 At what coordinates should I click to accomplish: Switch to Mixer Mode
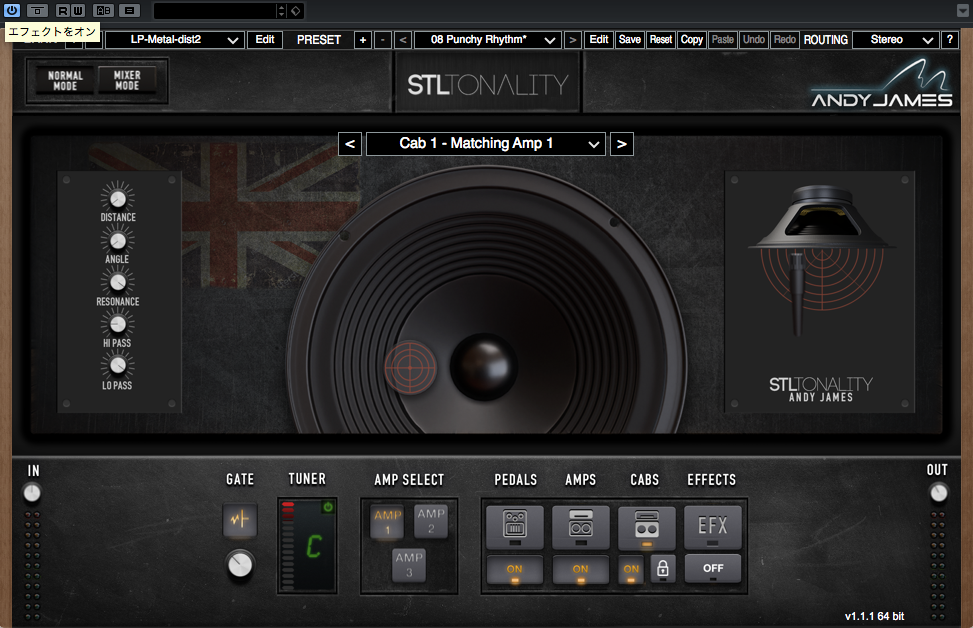pos(127,81)
